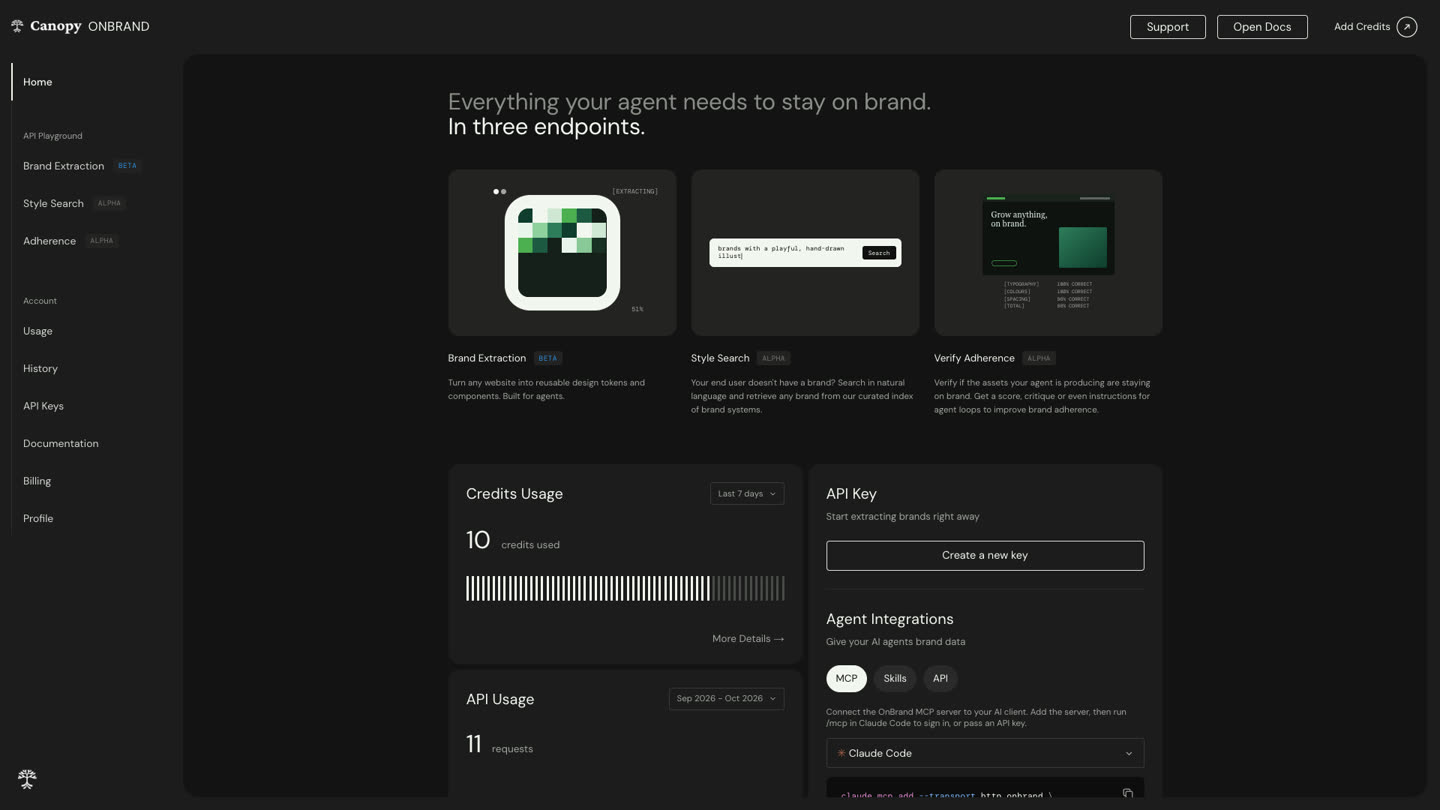Image resolution: width=1440 pixels, height=810 pixels.
Task: Open the Last 7 days range dropdown
Action: pos(747,494)
